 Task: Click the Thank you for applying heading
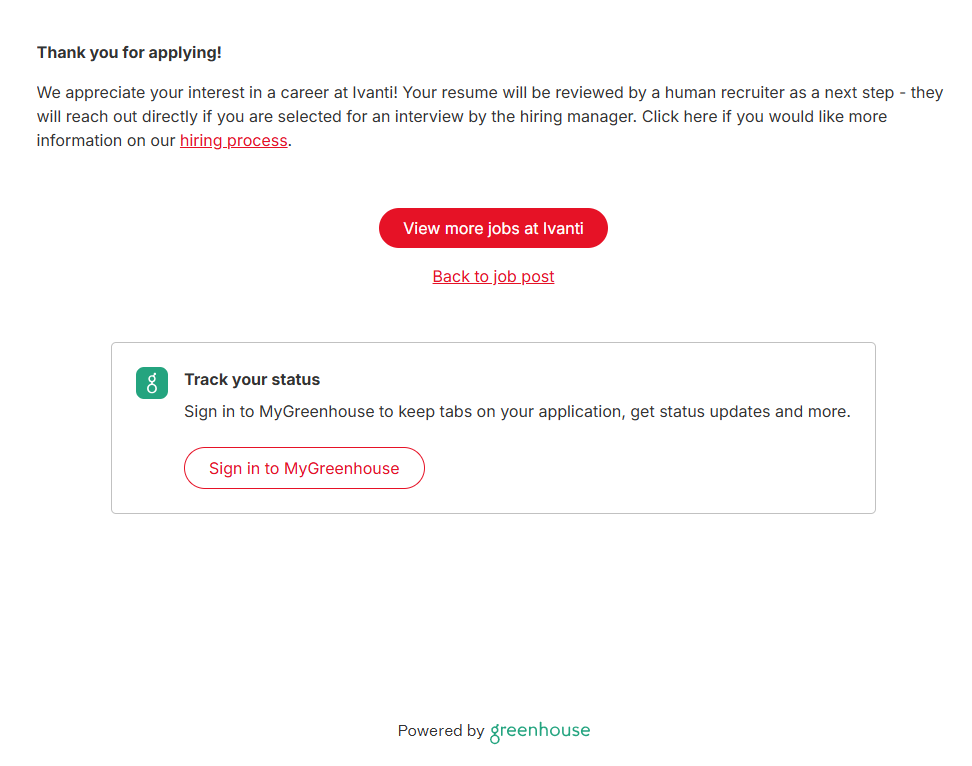coord(129,52)
